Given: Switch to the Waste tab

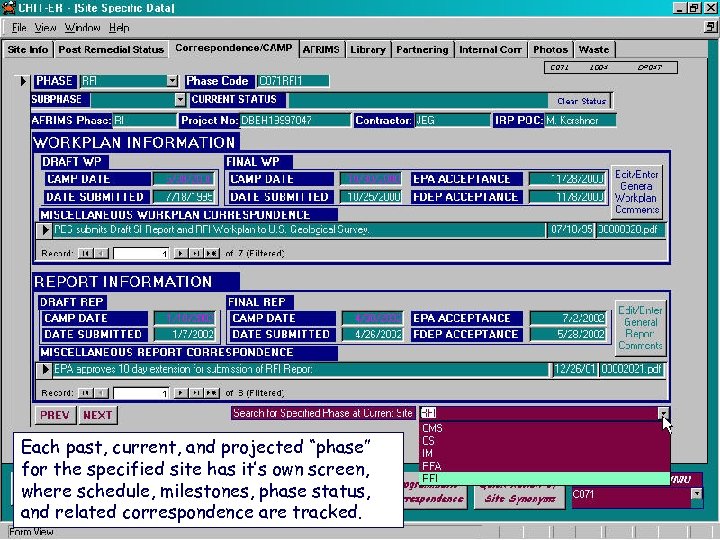Looking at the screenshot, I should [594, 50].
